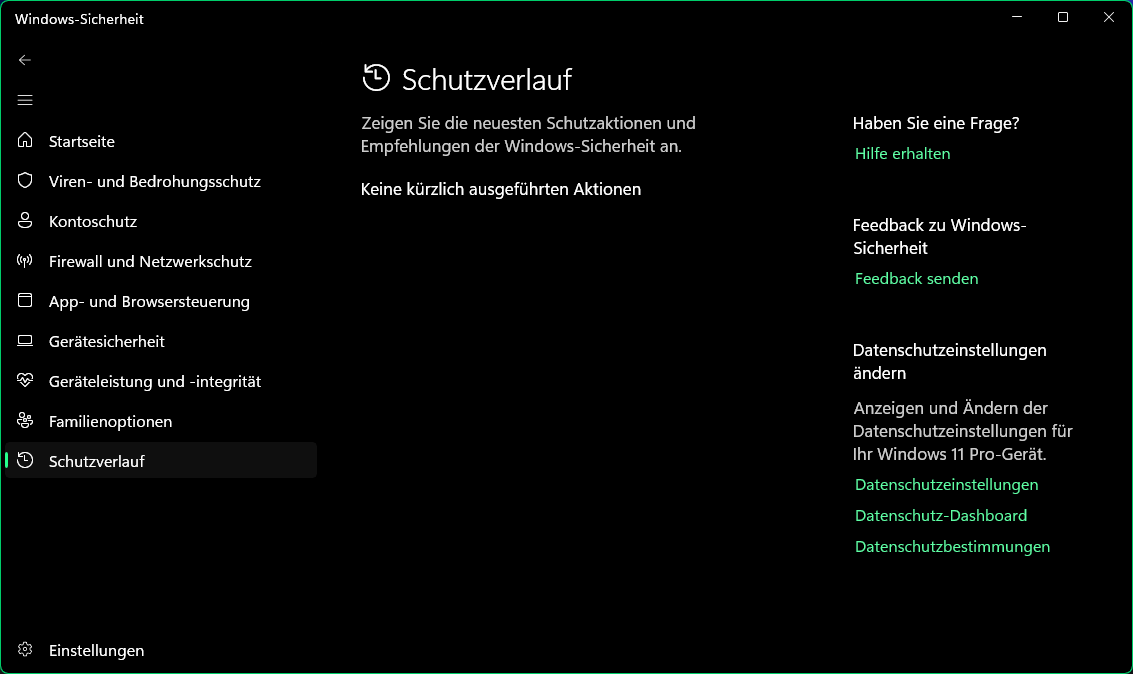The image size is (1133, 674).
Task: Click the 'Datenschutzeinstellungen ändern' heading
Action: coord(949,361)
